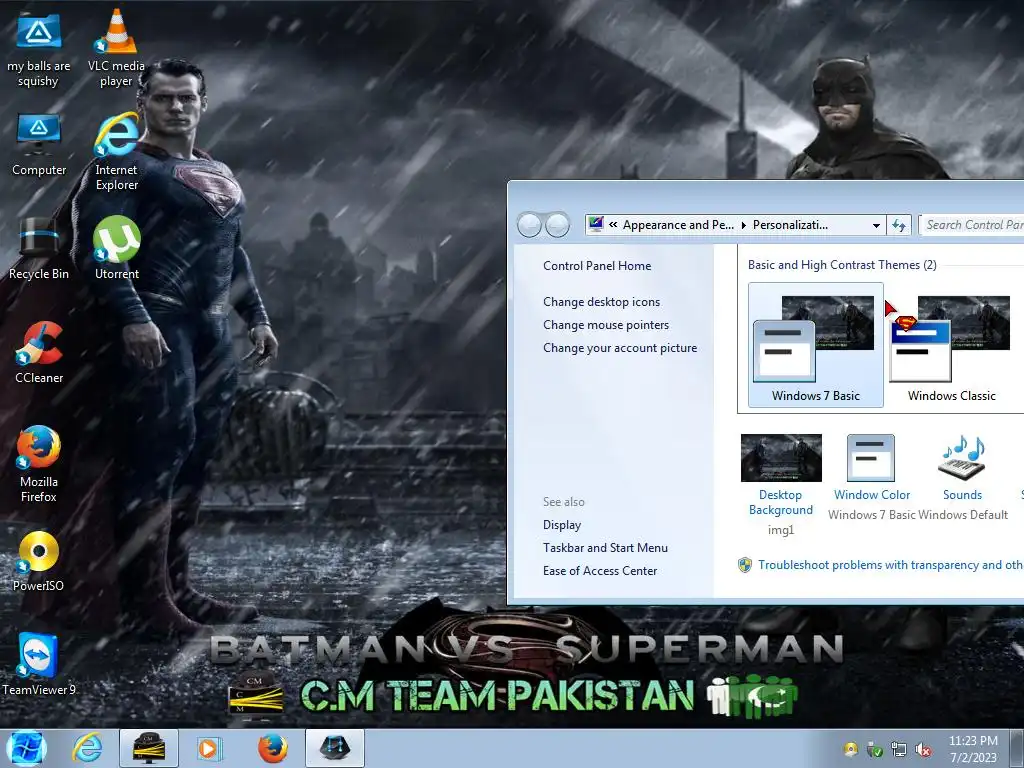Select the PowerISO desktop shortcut
The image size is (1024, 768).
pyautogui.click(x=39, y=561)
